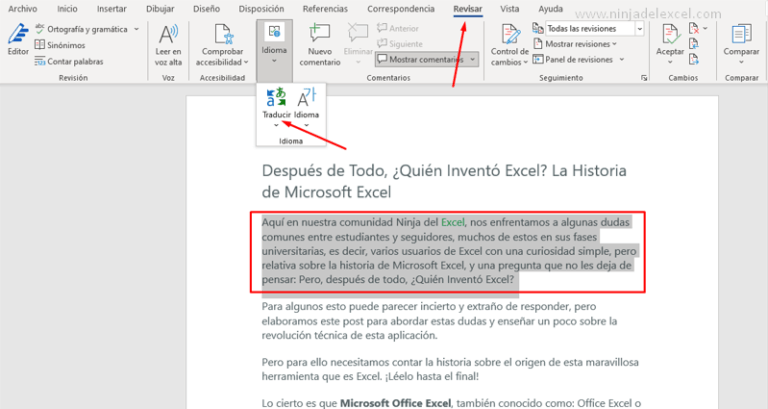The width and height of the screenshot is (768, 409).
Task: Open the Mostrar comentarios dropdown arrow
Action: (x=473, y=59)
